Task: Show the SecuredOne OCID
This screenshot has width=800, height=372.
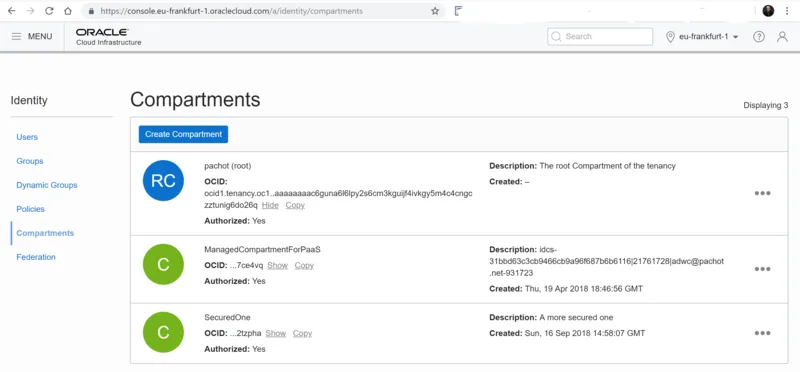Action: (x=276, y=333)
